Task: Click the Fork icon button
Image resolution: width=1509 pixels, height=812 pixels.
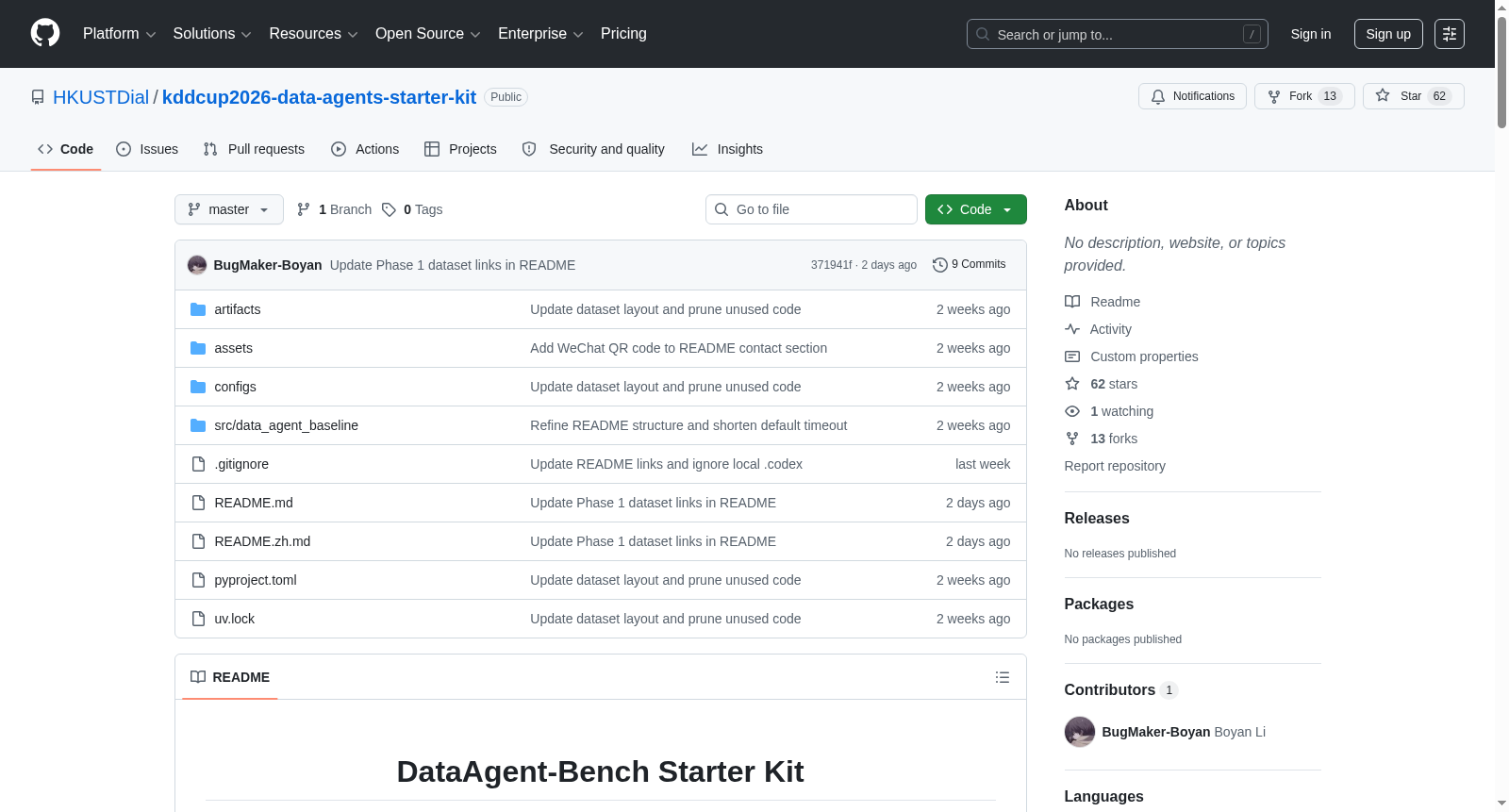Action: [x=1274, y=96]
